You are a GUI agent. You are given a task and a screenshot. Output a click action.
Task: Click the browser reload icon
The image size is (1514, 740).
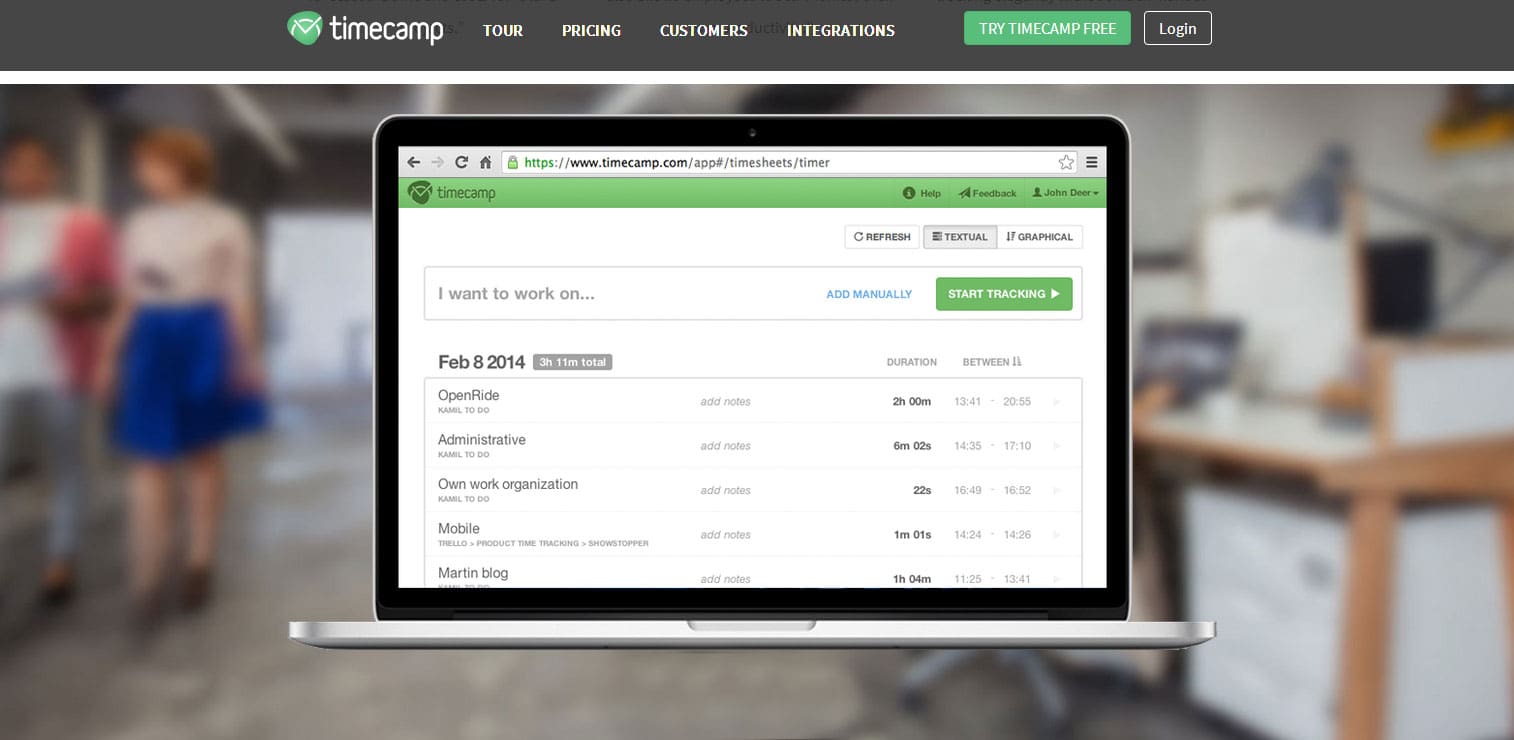[x=461, y=162]
